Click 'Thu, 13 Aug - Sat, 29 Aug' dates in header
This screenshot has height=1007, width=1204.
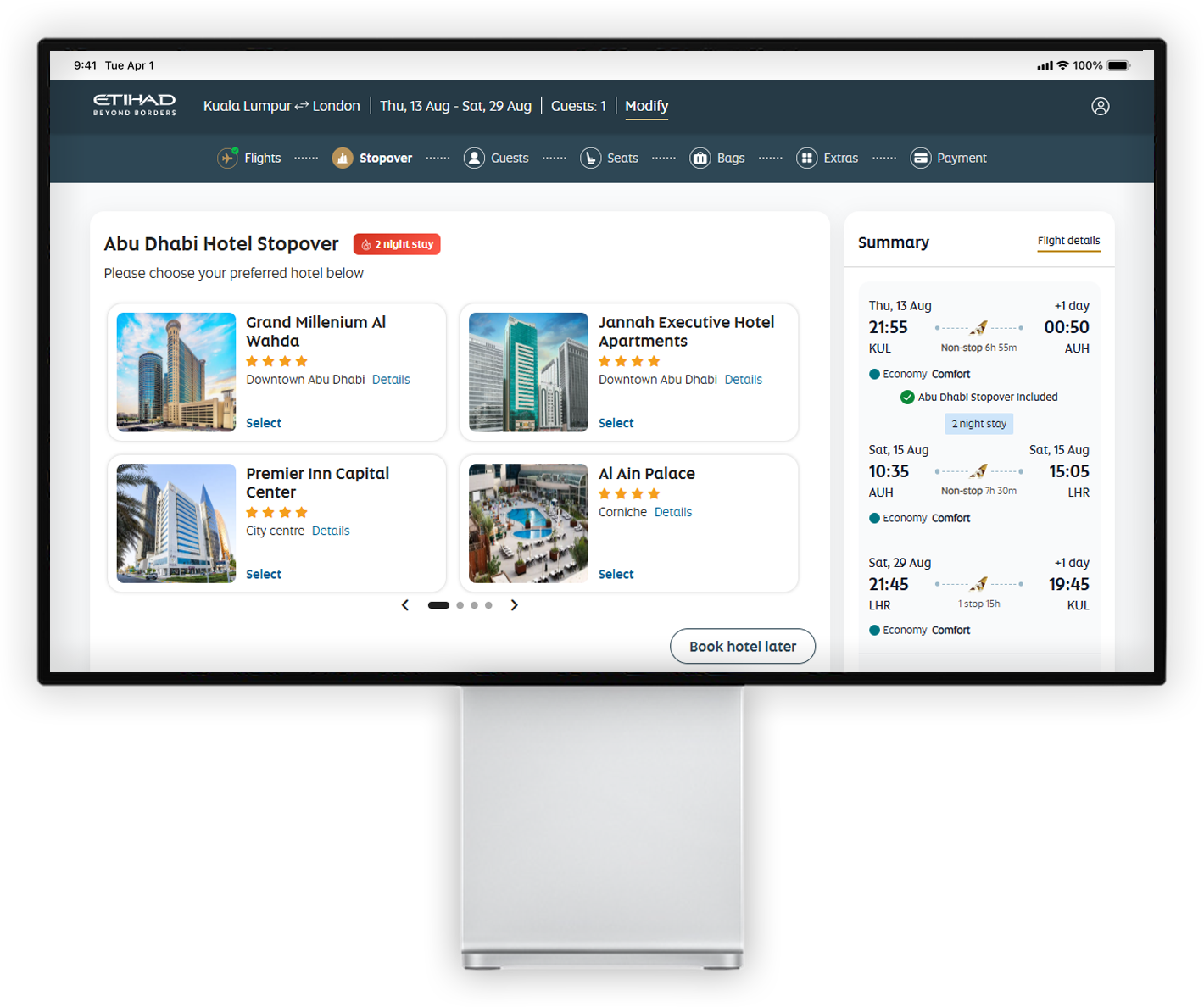pos(455,106)
